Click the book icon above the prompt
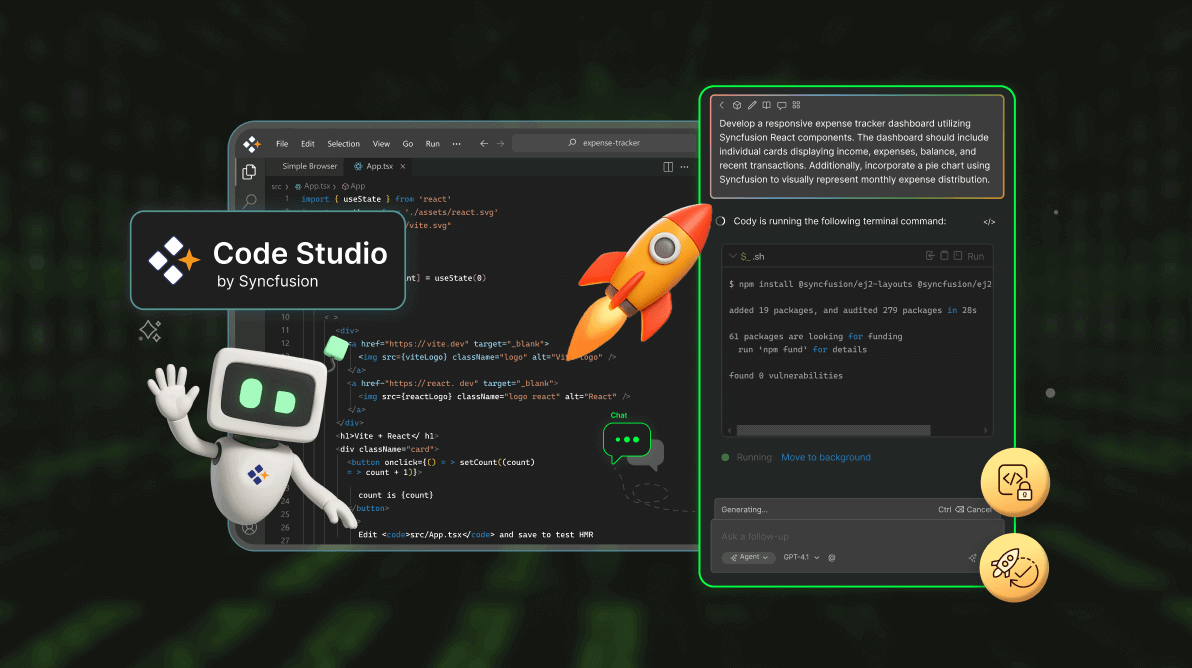 point(766,105)
